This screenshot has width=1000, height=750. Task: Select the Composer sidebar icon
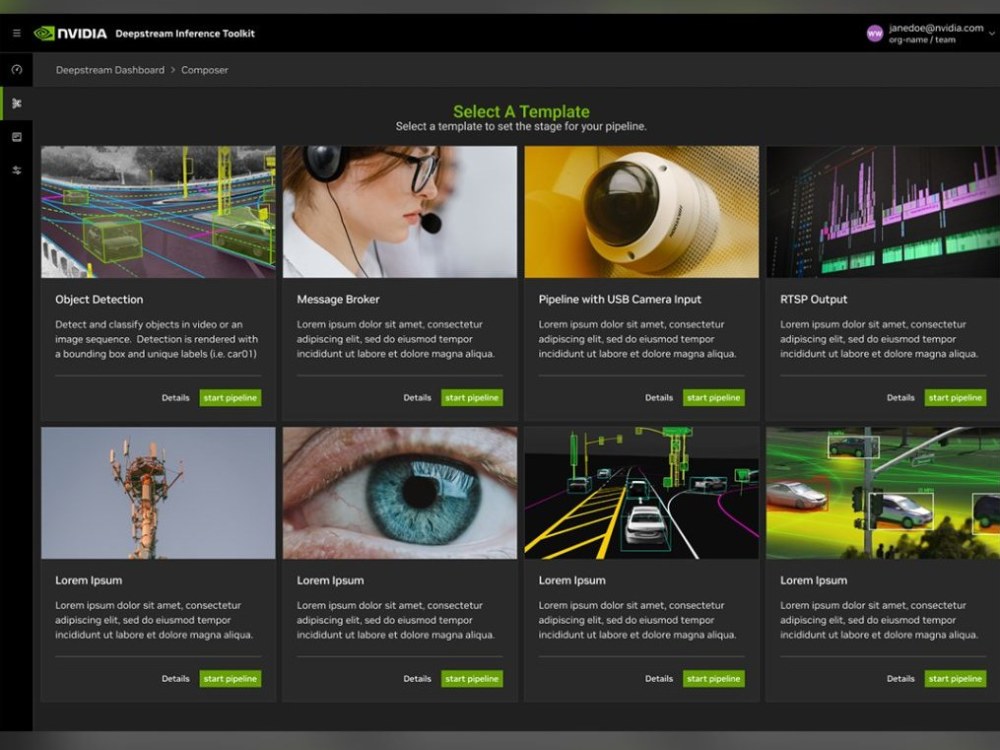tap(17, 103)
